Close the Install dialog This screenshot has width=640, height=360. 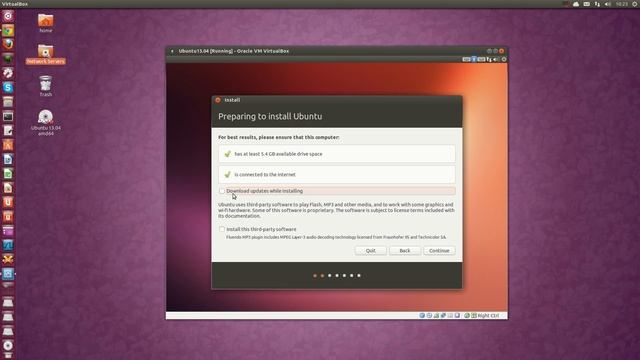tap(218, 100)
